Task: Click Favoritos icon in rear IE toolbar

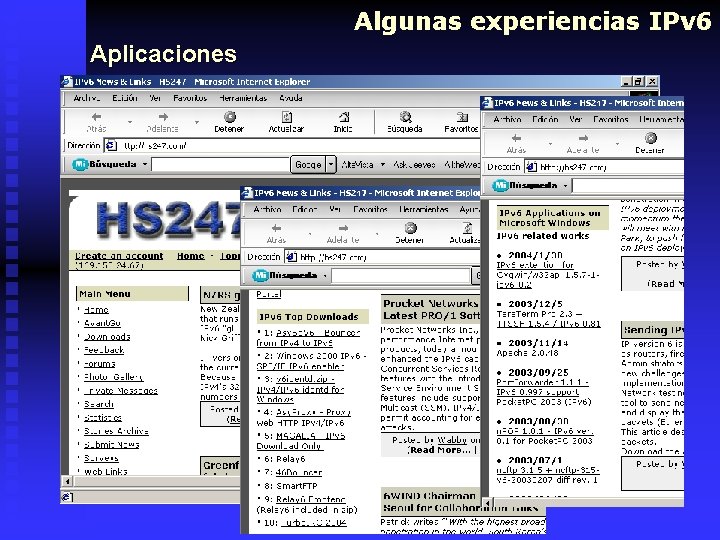Action: coord(462,117)
